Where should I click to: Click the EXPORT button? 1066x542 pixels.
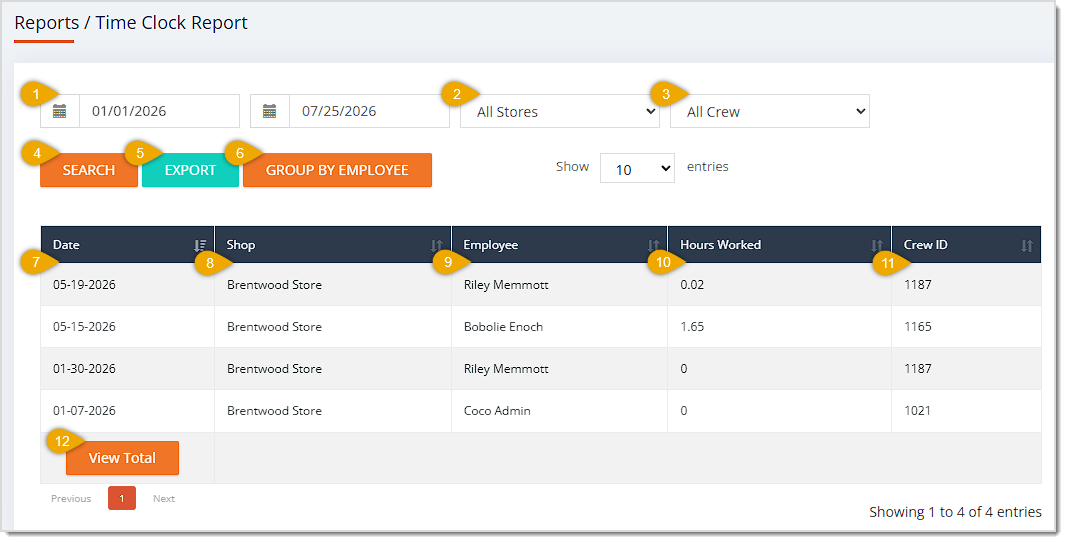190,170
